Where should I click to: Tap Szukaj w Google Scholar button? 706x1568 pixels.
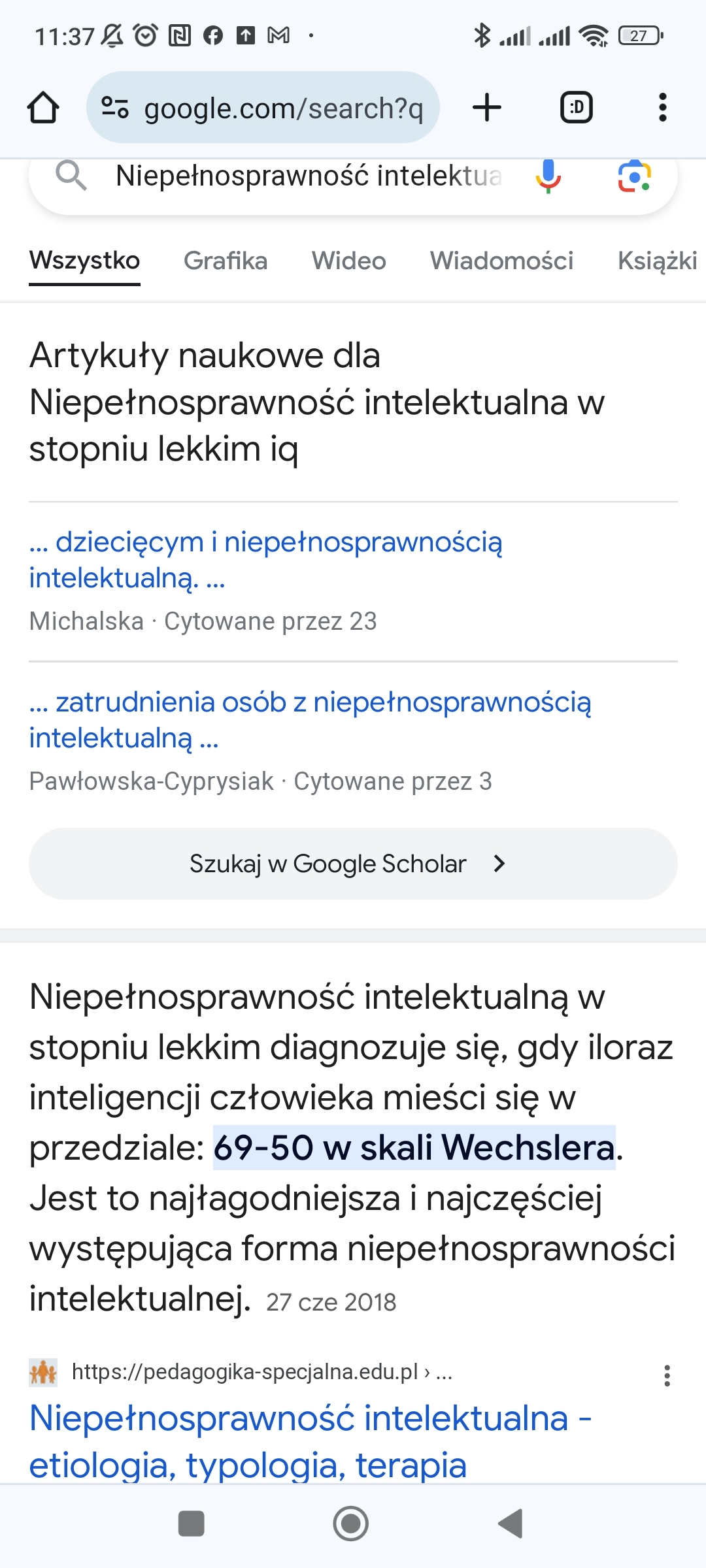click(353, 864)
